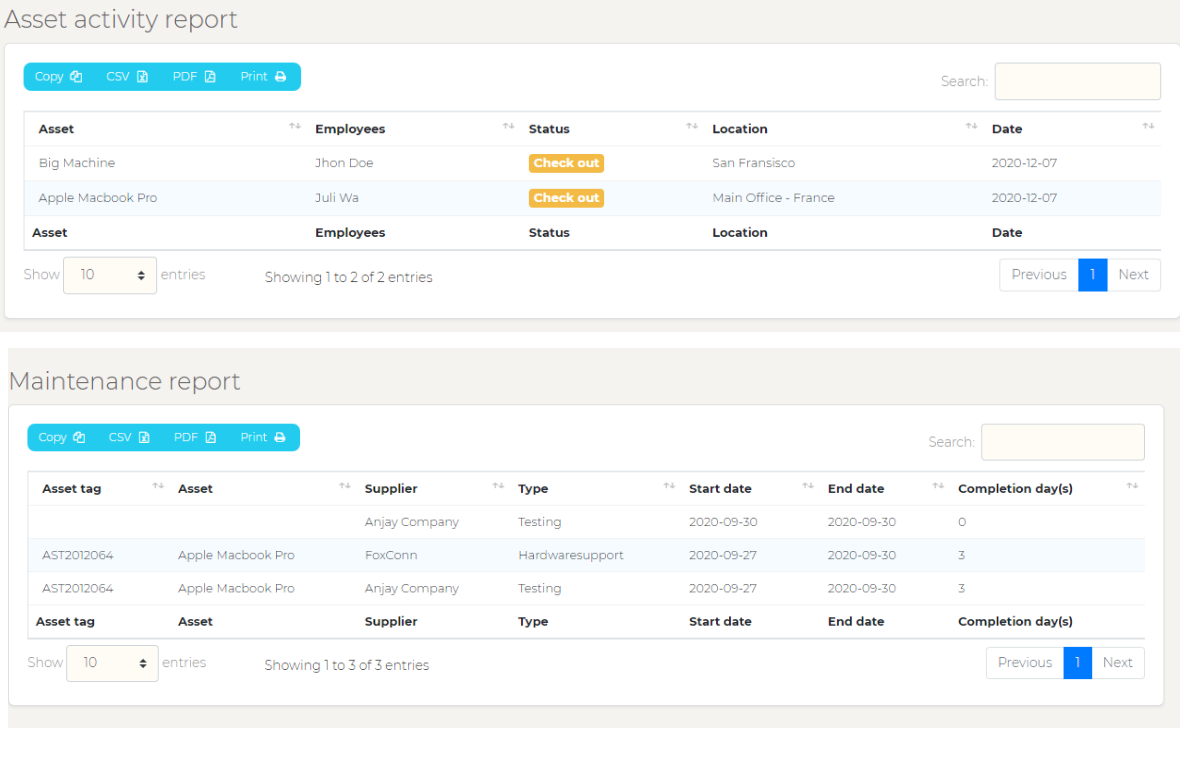This screenshot has width=1180, height=762.
Task: Export Asset activity report as PDF
Action: (x=194, y=77)
